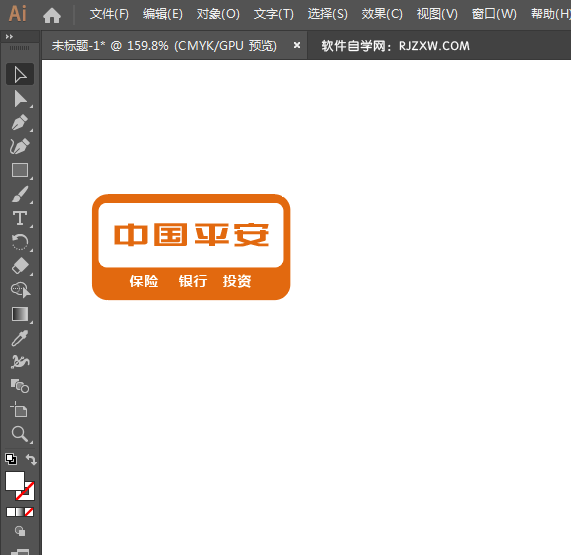Click the 投资 text in the logo
The height and width of the screenshot is (555, 571).
[x=237, y=281]
